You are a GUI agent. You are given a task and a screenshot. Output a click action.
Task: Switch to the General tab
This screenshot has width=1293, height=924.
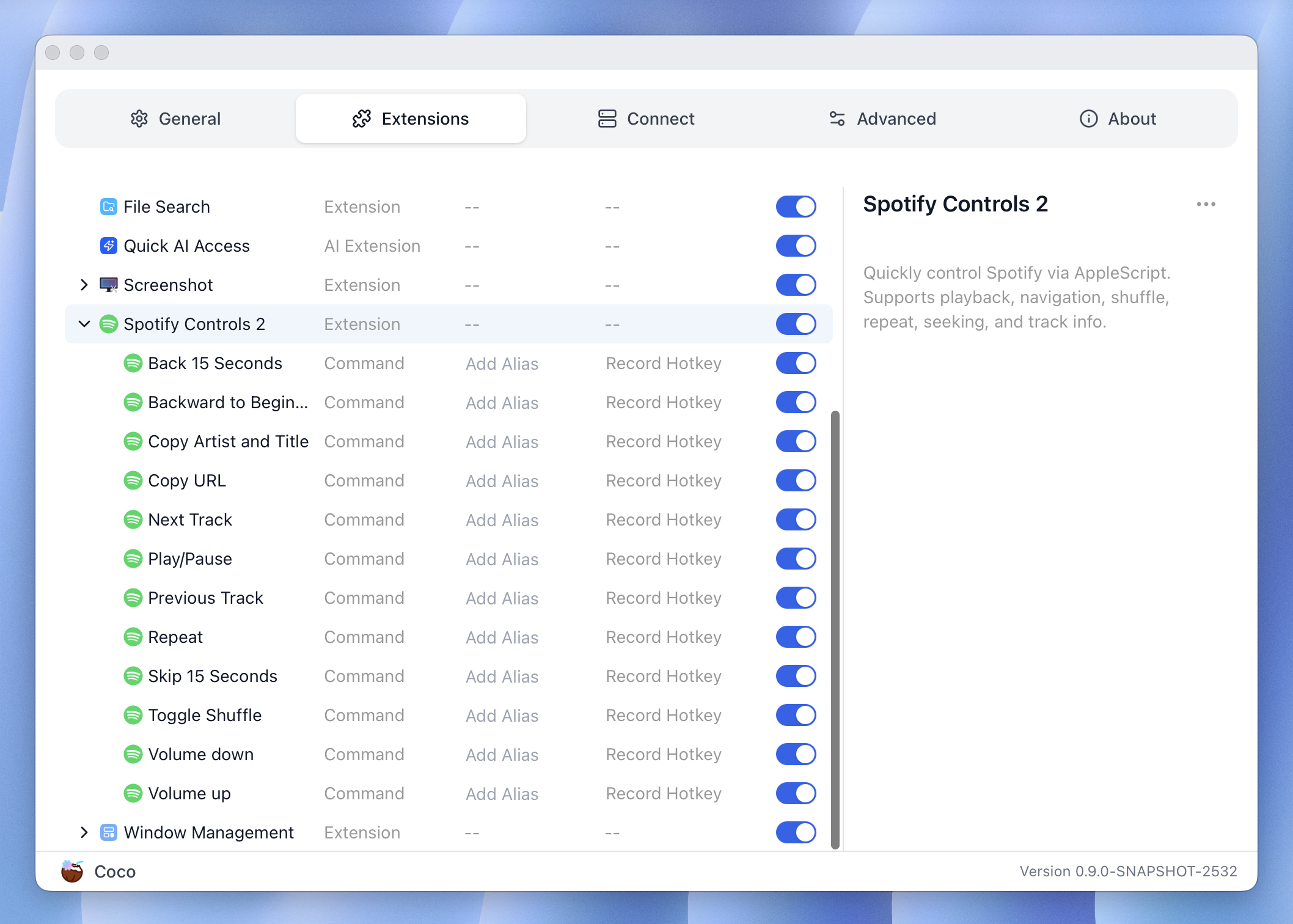point(176,119)
